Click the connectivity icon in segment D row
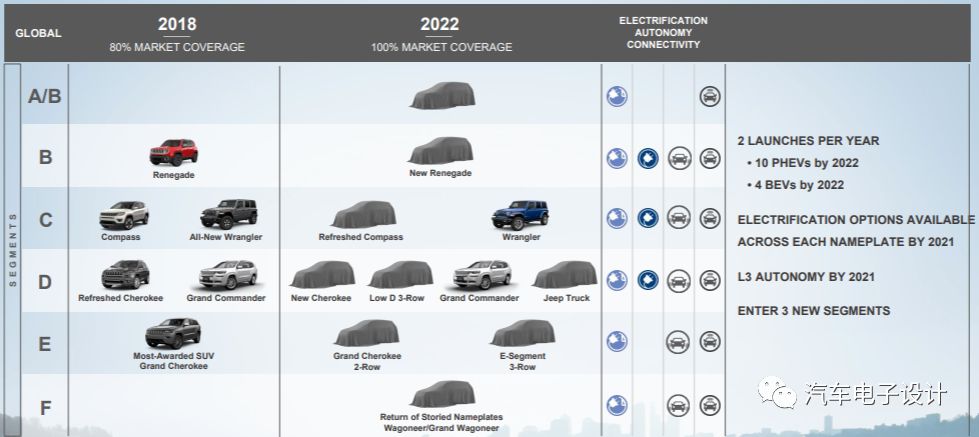 coord(710,280)
